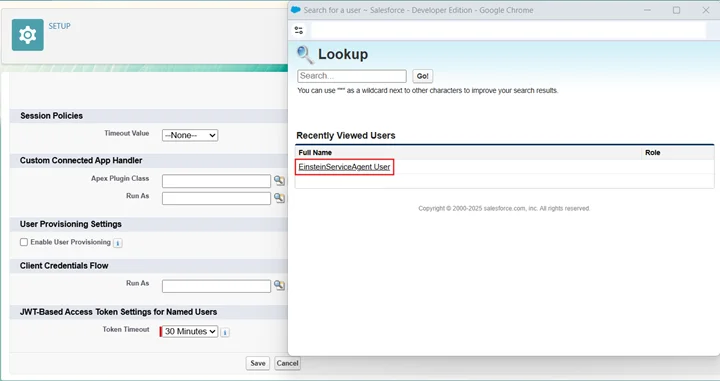Click the SETUP label

tap(60, 26)
